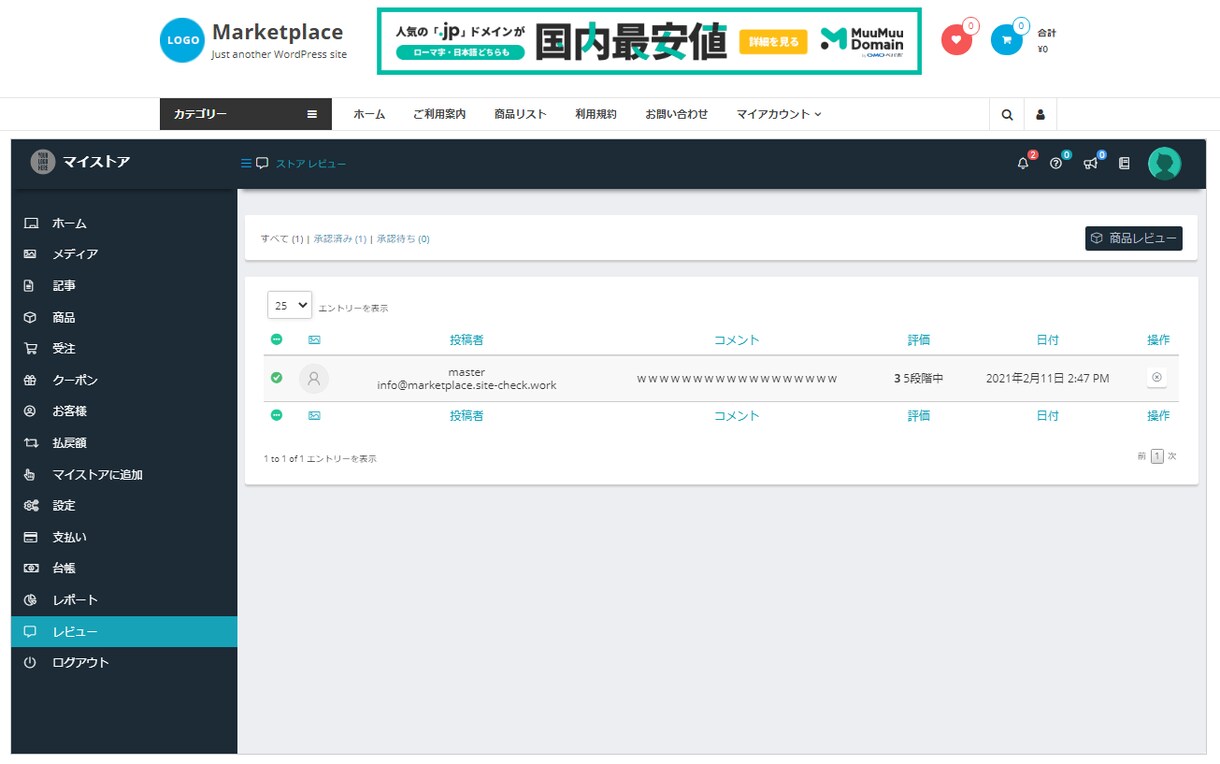
Task: Open the wishlist heart icon
Action: pyautogui.click(x=956, y=40)
